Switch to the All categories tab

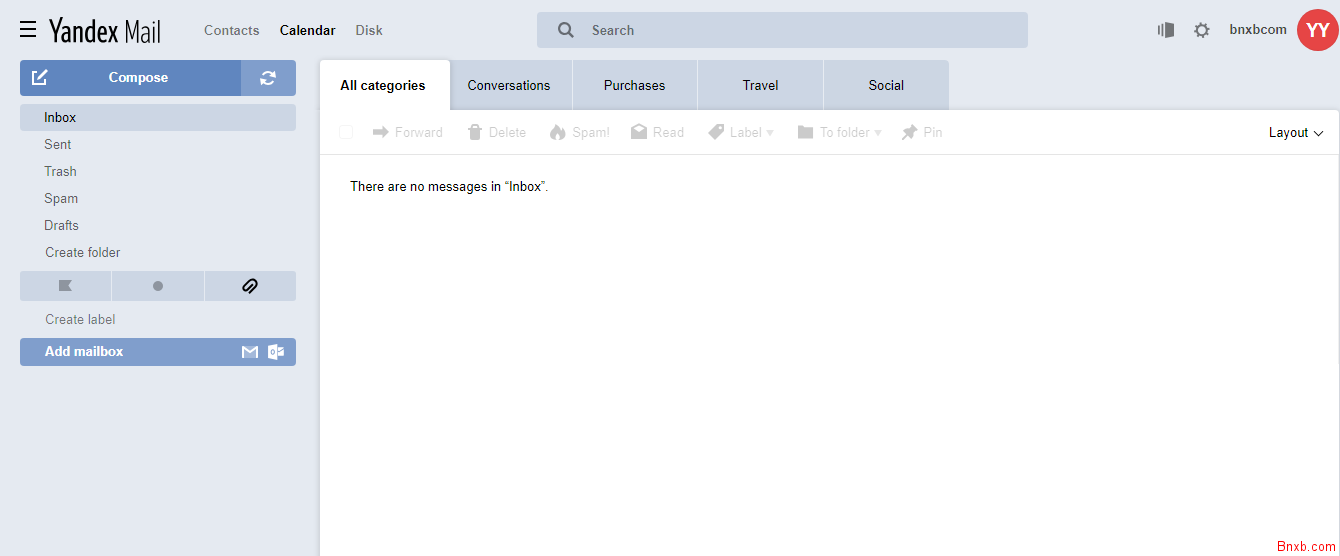pyautogui.click(x=384, y=85)
